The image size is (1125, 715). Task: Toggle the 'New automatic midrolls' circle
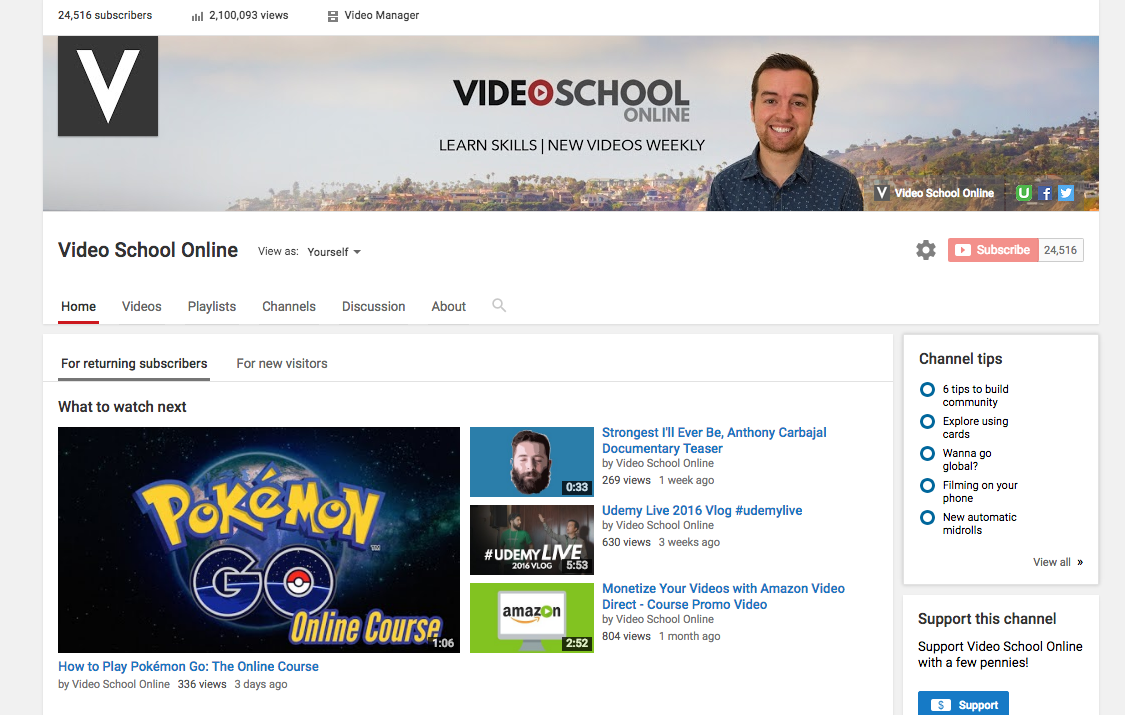point(927,517)
